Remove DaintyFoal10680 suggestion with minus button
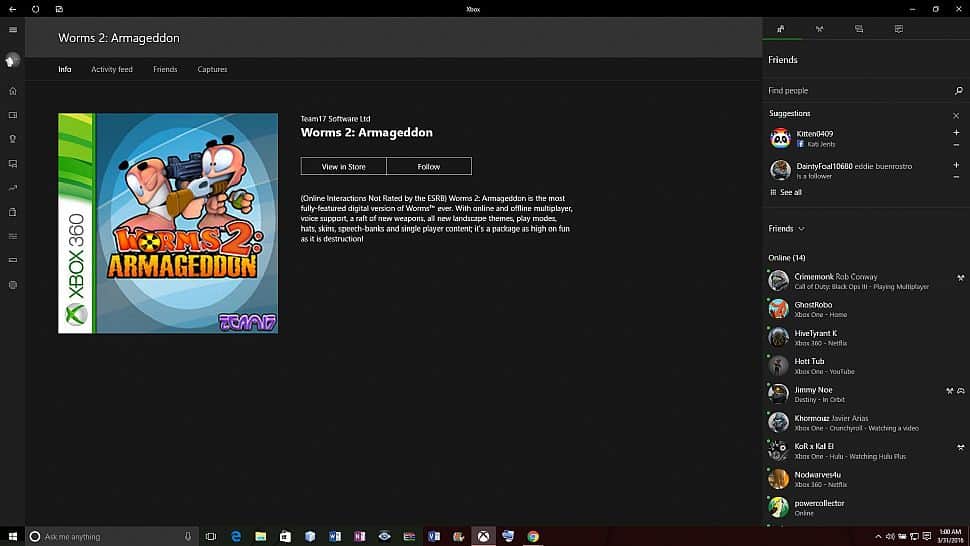Image resolution: width=970 pixels, height=546 pixels. pyautogui.click(x=956, y=177)
